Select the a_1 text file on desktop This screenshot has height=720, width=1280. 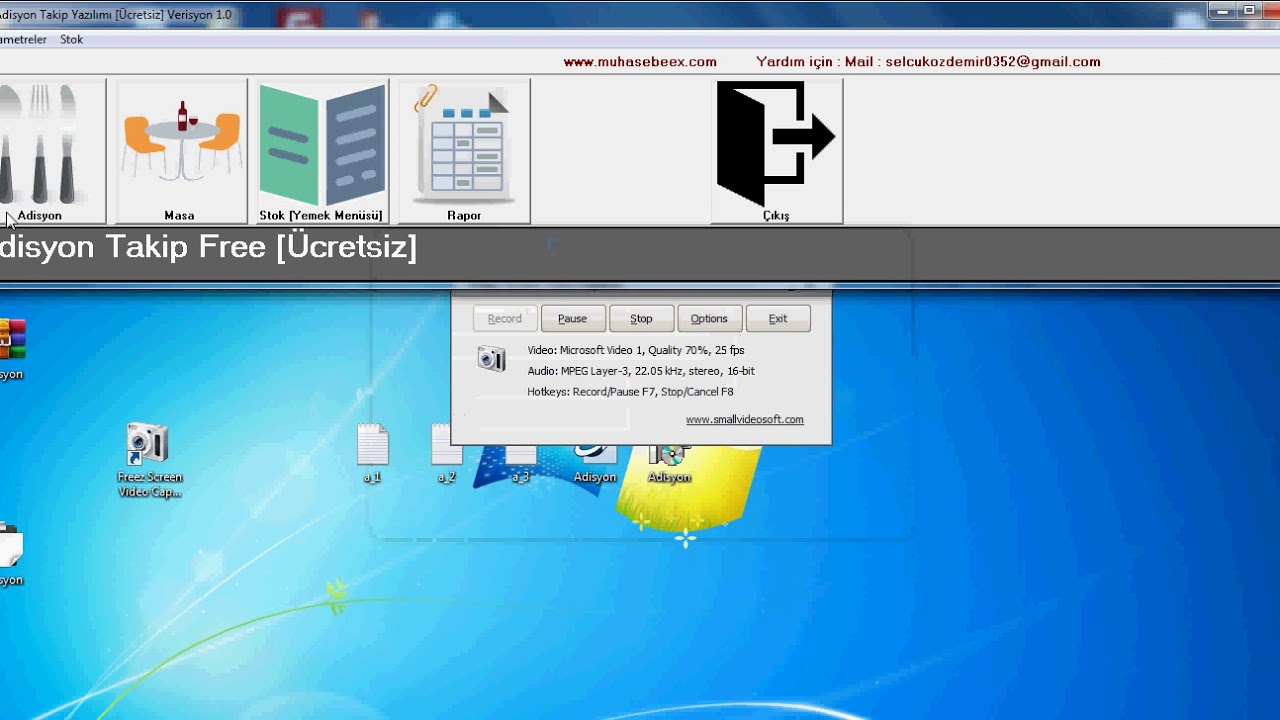pos(372,453)
